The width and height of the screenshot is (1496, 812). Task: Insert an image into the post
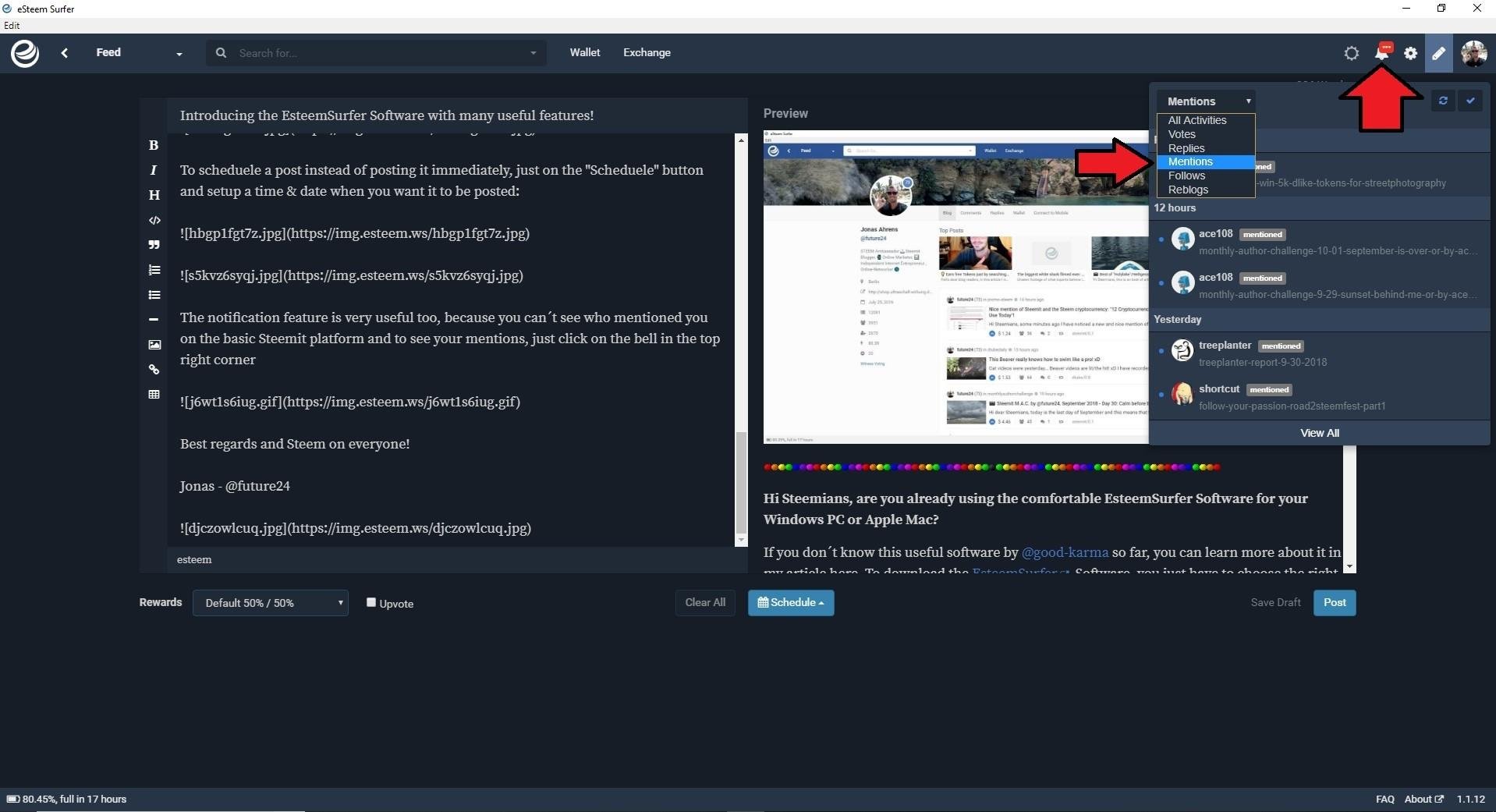click(x=154, y=345)
